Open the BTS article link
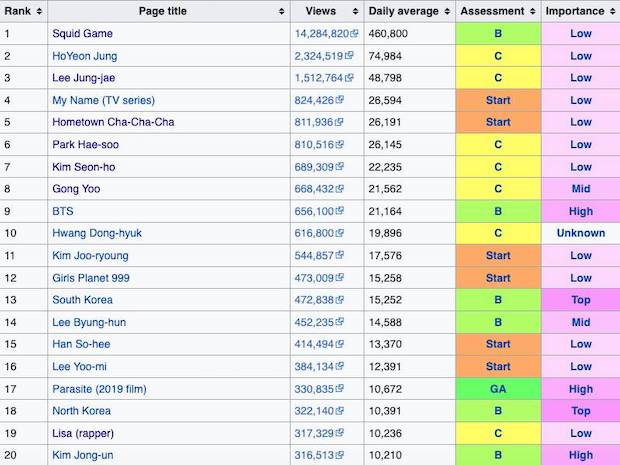Screen dimensions: 620x465 pos(62,211)
